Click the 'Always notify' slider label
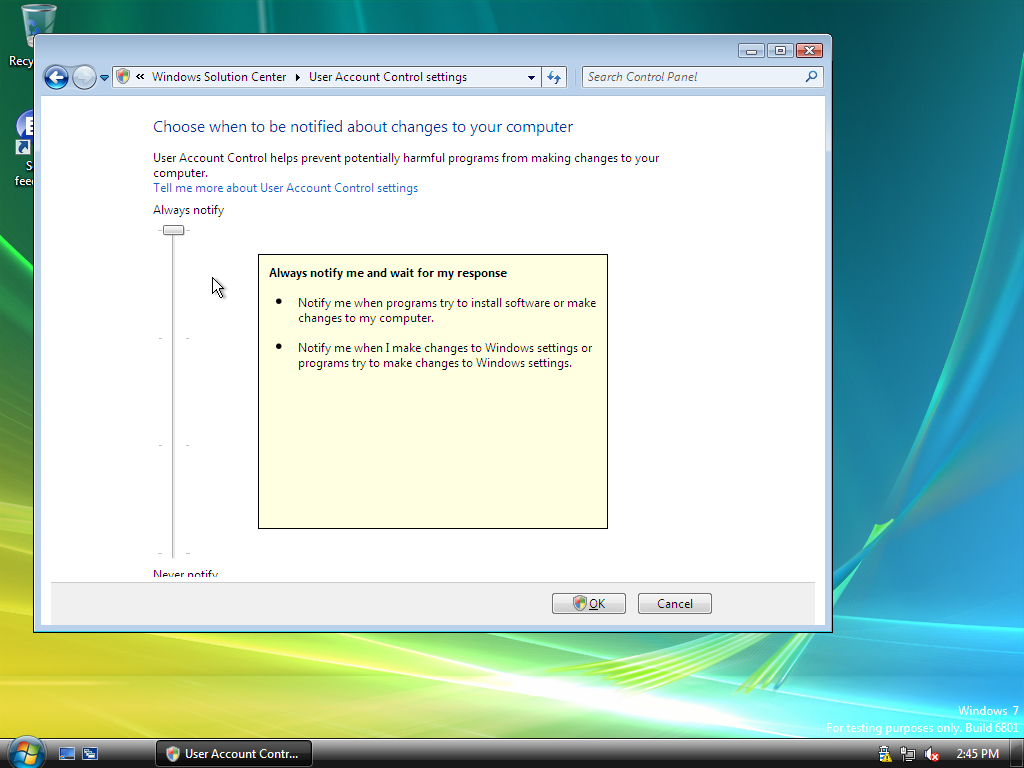The width and height of the screenshot is (1024, 768). (x=188, y=210)
